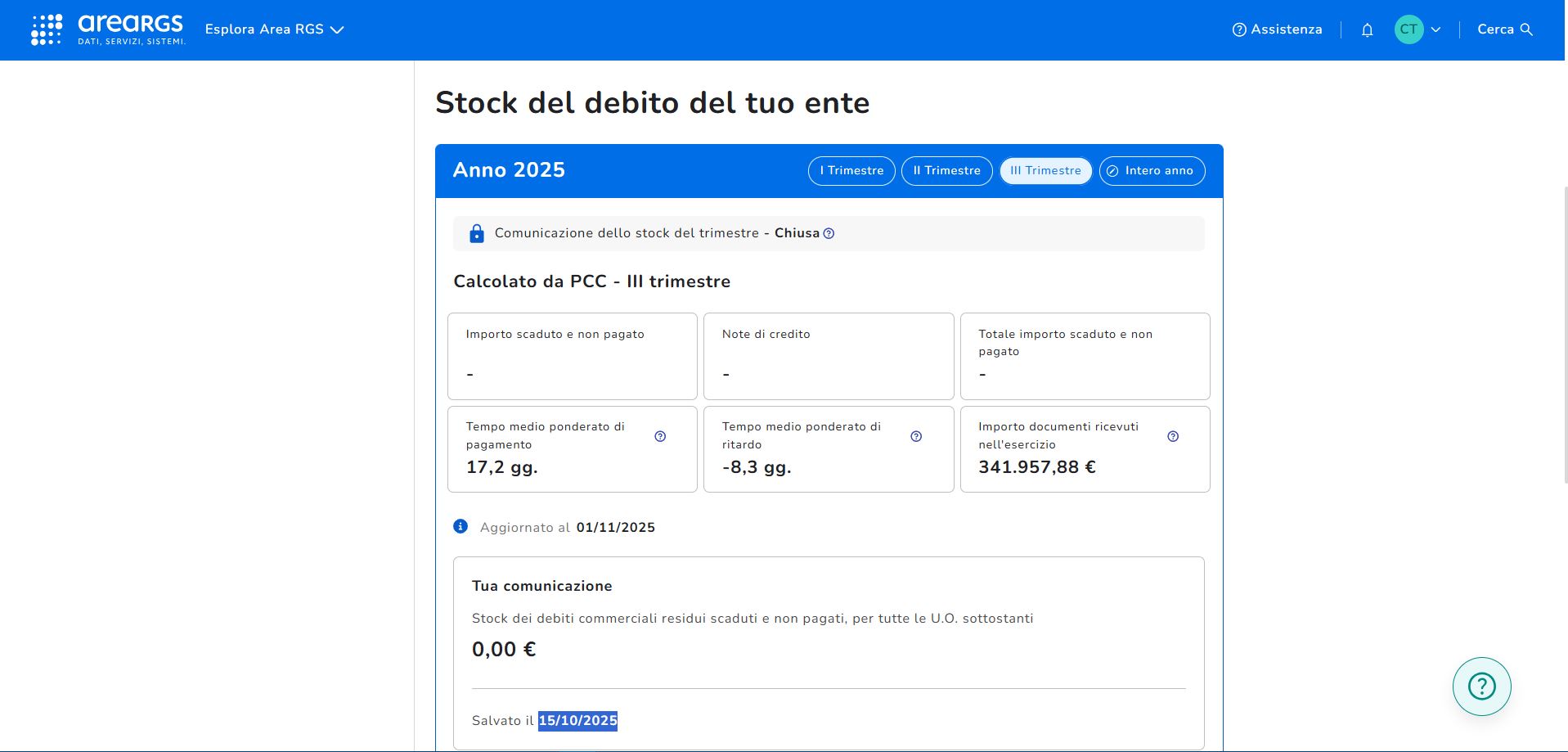
Task: Switch to II Trimestre tab
Action: (946, 171)
